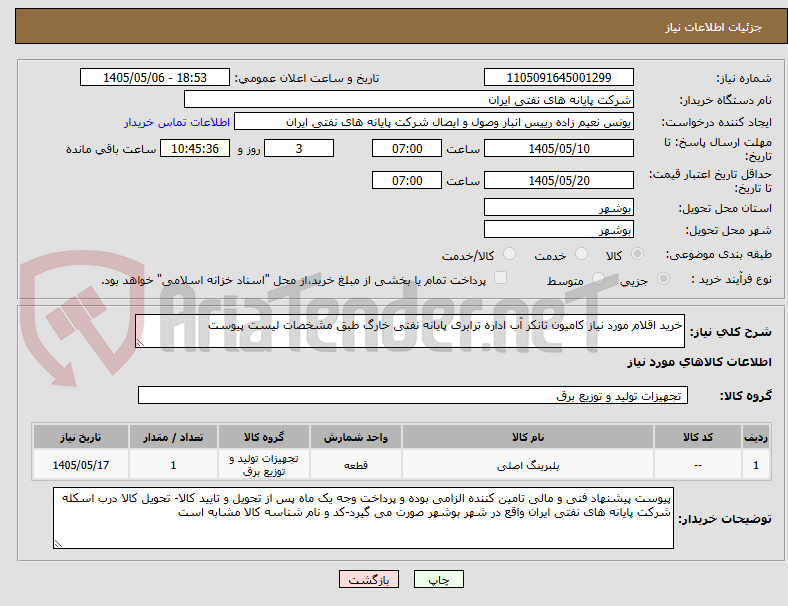Screen dimensions: 788x606
Task: Click the price validity date 1405/05/20
Action: point(558,180)
